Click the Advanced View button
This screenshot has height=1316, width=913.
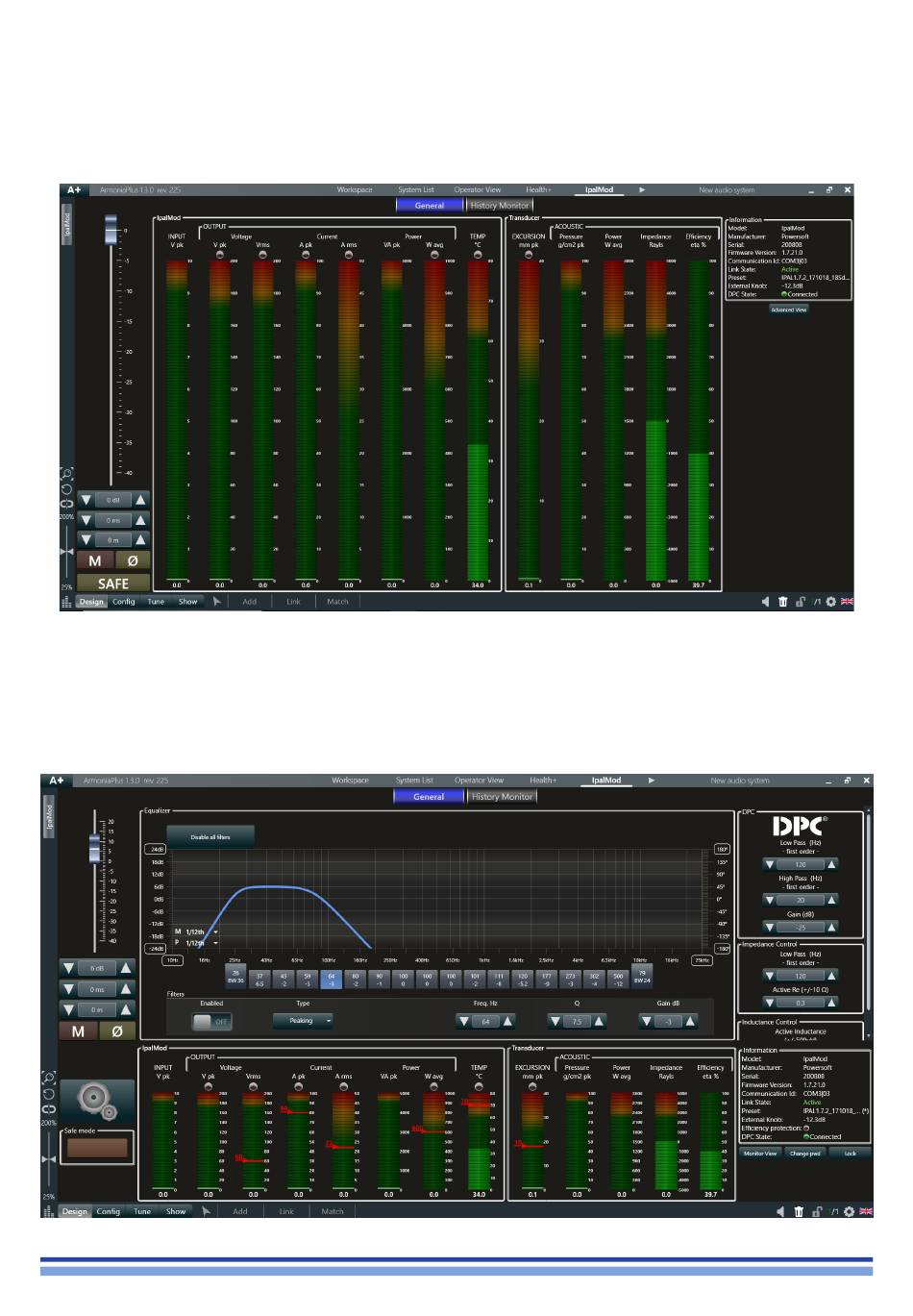click(789, 310)
